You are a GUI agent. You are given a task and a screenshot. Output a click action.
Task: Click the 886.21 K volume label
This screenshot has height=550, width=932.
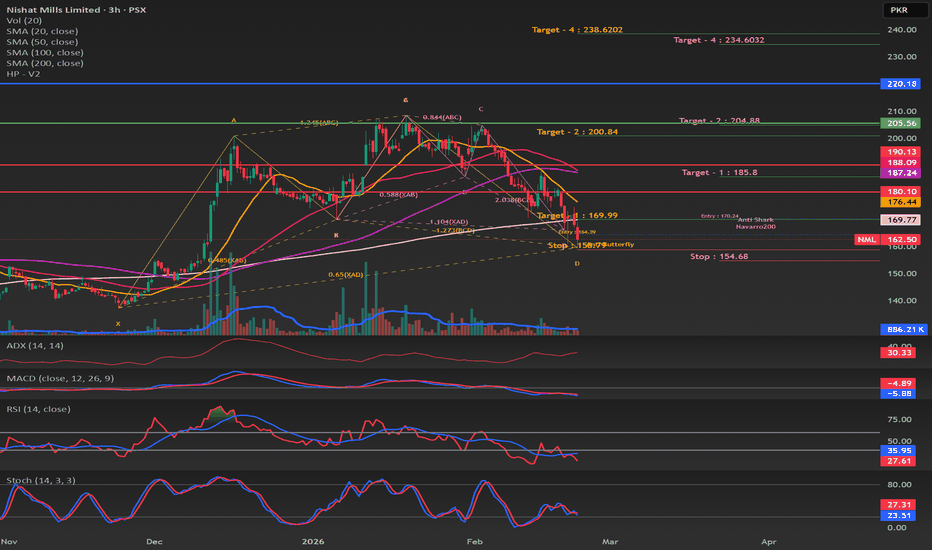click(x=903, y=329)
